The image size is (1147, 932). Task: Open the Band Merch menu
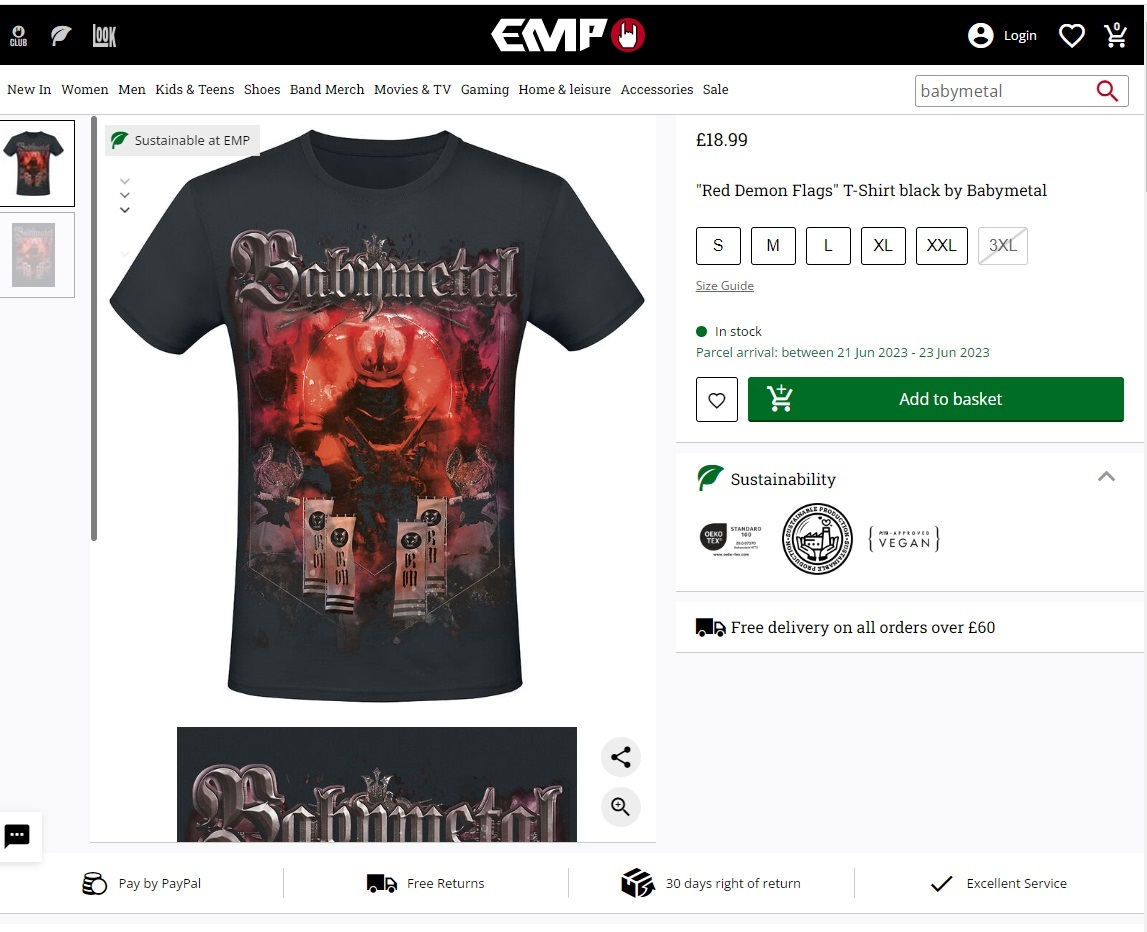click(x=327, y=89)
